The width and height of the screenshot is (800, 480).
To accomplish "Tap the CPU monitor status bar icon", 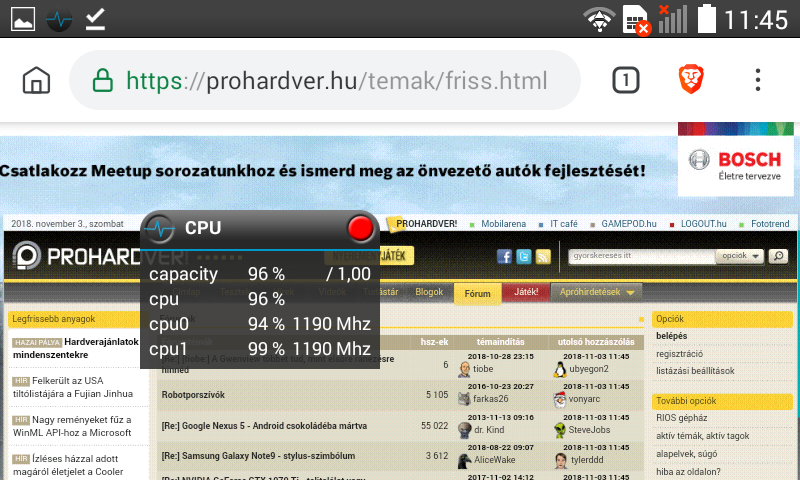I will tap(59, 19).
